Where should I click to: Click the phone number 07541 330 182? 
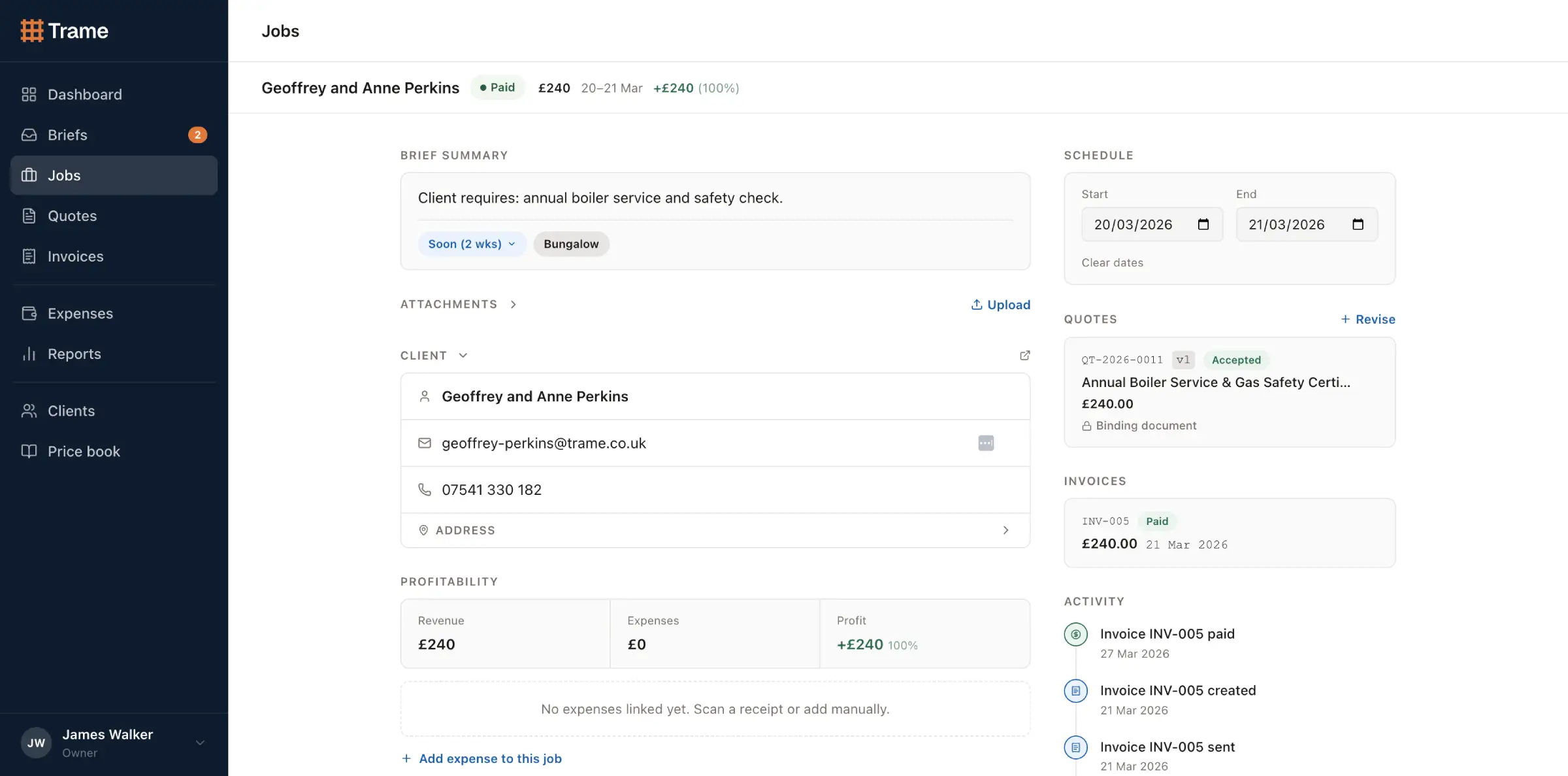(x=491, y=490)
